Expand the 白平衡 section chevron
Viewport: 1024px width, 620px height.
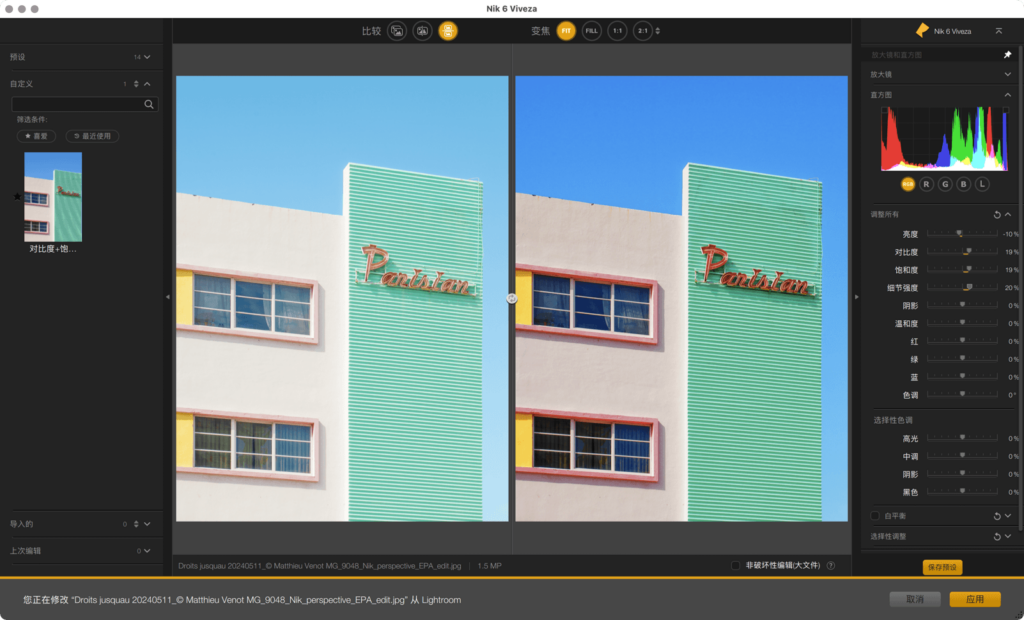[1008, 516]
